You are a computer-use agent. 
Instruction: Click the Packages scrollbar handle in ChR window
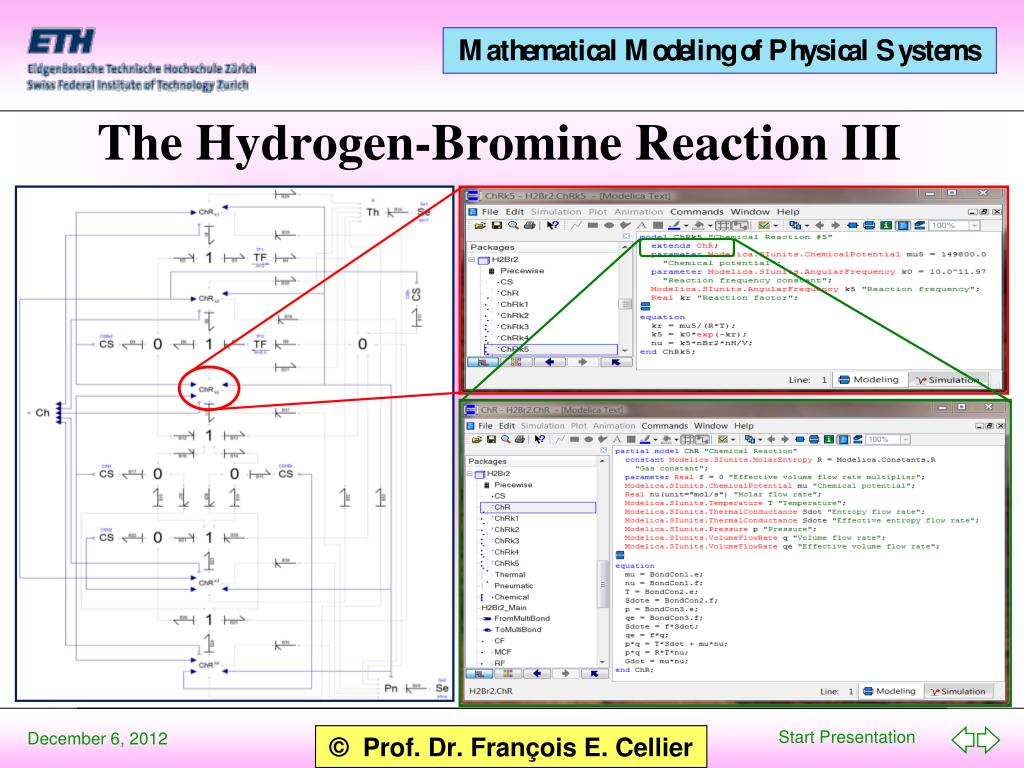[603, 584]
